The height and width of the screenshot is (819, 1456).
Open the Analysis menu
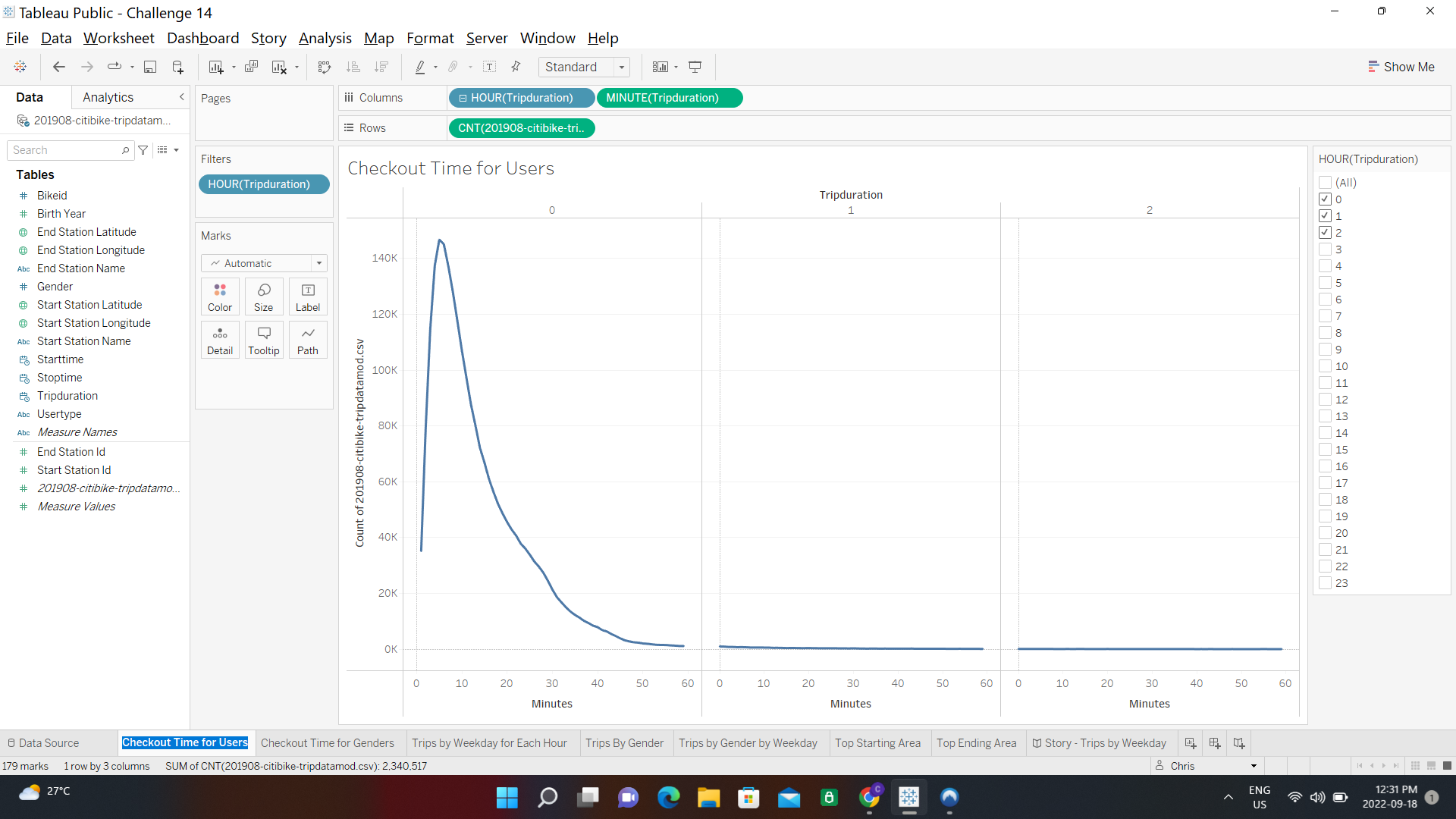325,38
